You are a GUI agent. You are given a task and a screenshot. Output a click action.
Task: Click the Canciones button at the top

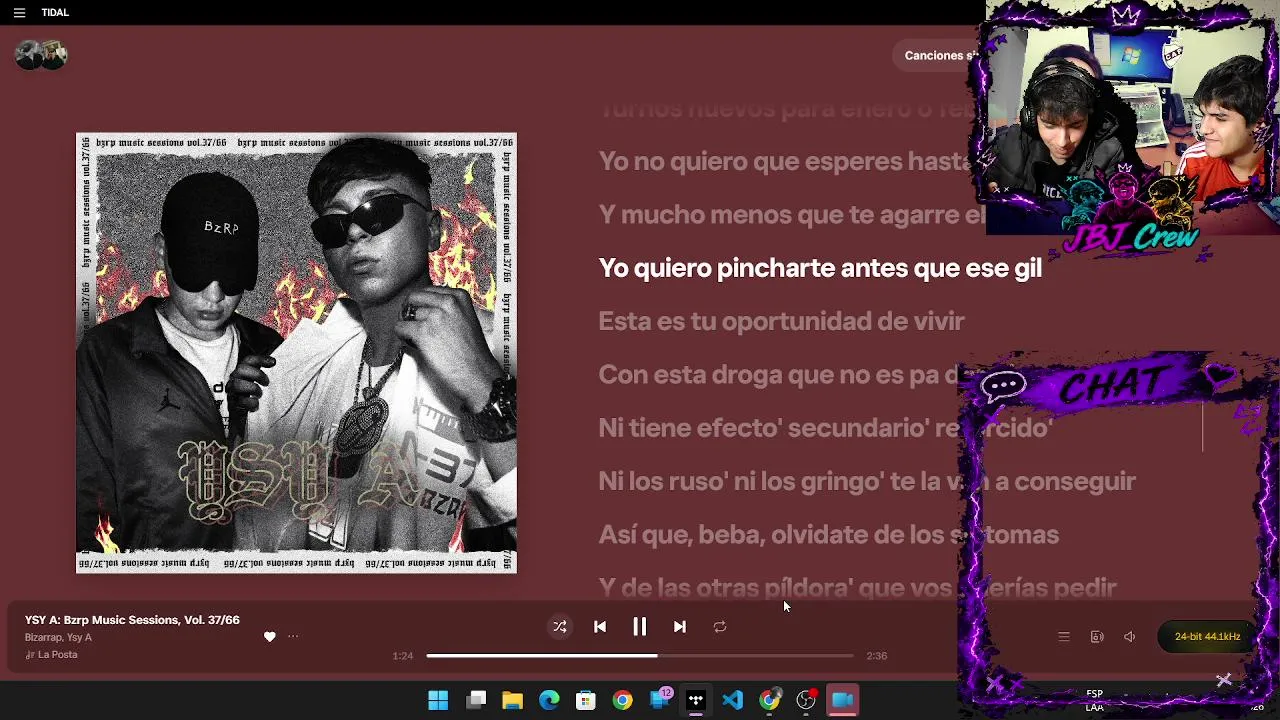click(x=938, y=56)
